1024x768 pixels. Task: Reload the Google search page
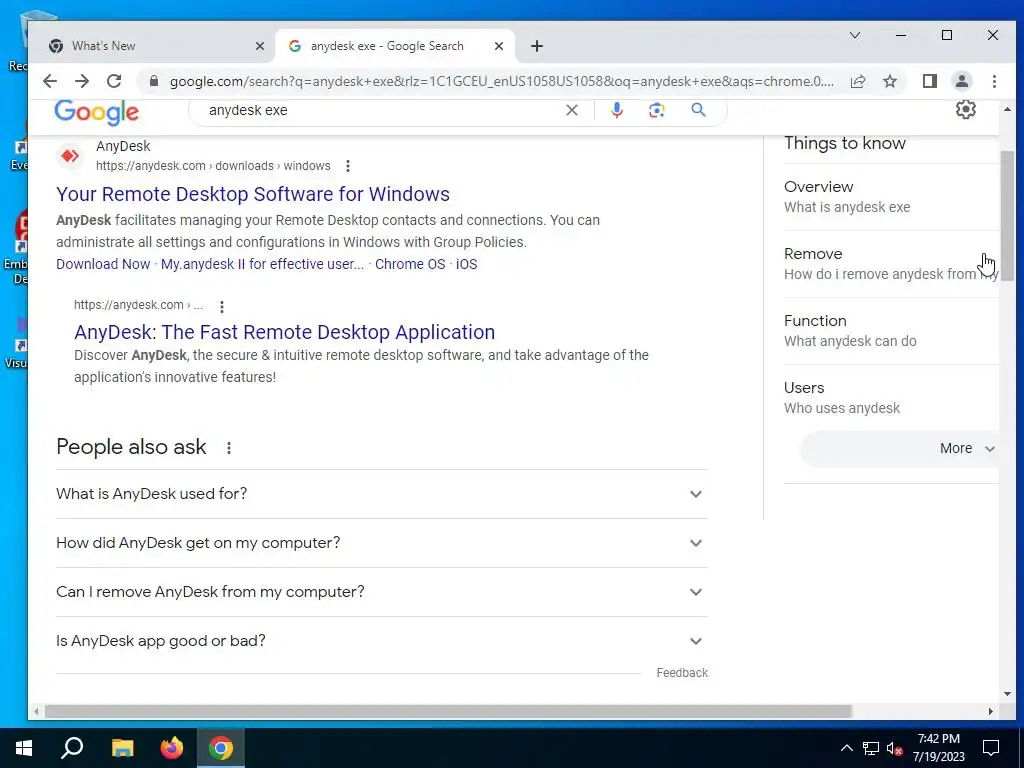114,81
